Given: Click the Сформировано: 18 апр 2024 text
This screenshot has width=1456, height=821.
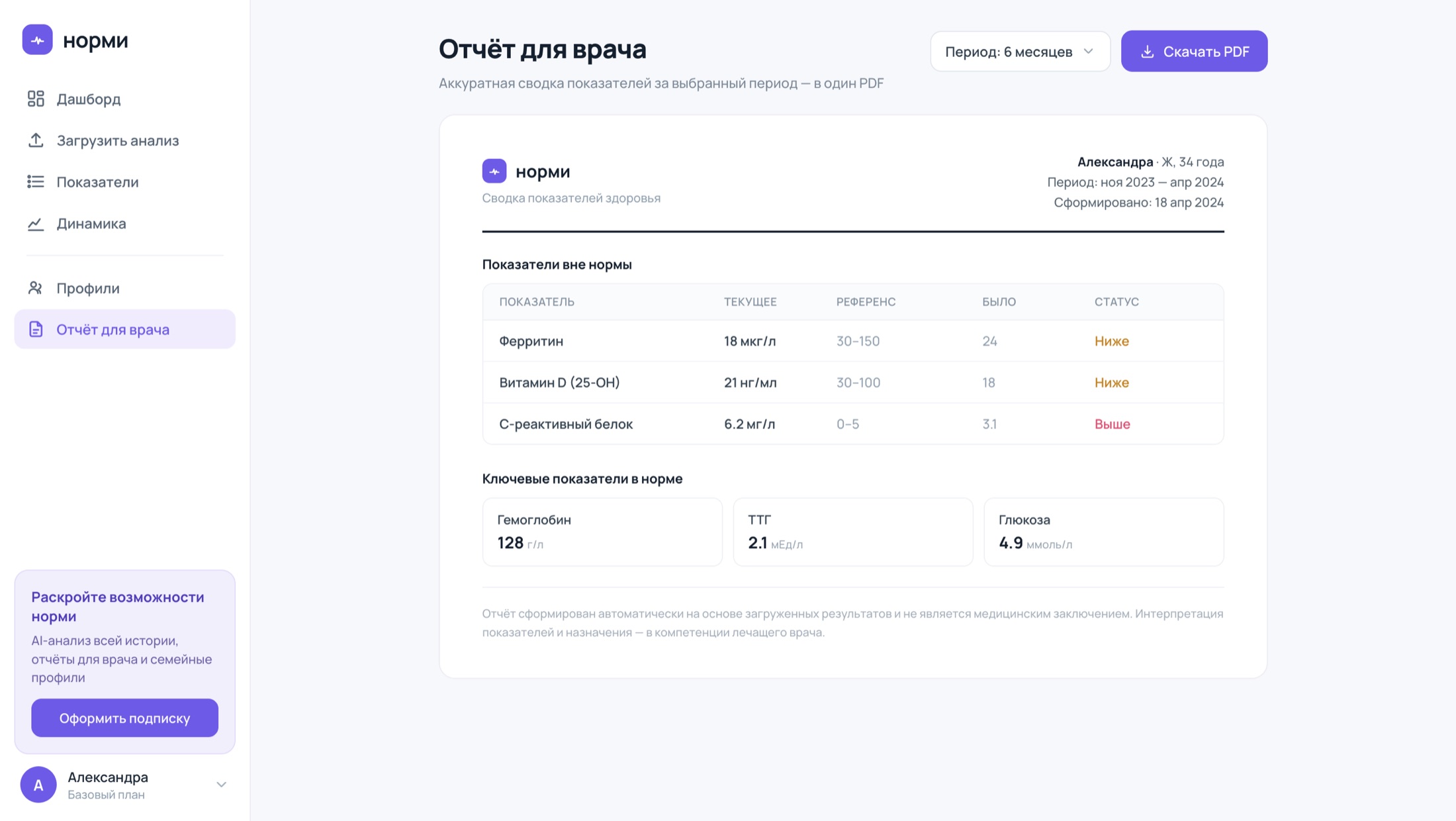Looking at the screenshot, I should (x=1139, y=202).
